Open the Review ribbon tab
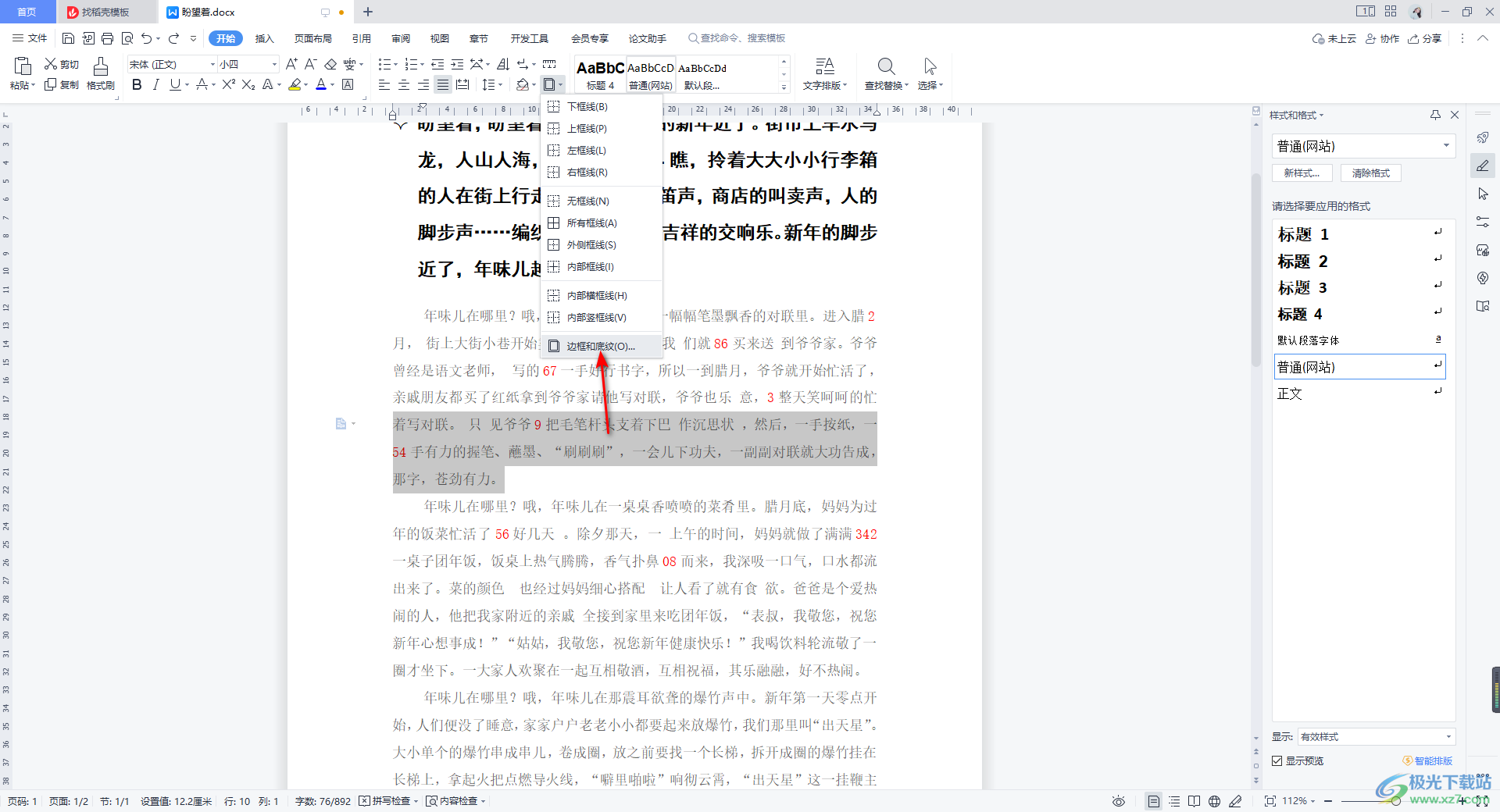The height and width of the screenshot is (812, 1500). tap(401, 38)
